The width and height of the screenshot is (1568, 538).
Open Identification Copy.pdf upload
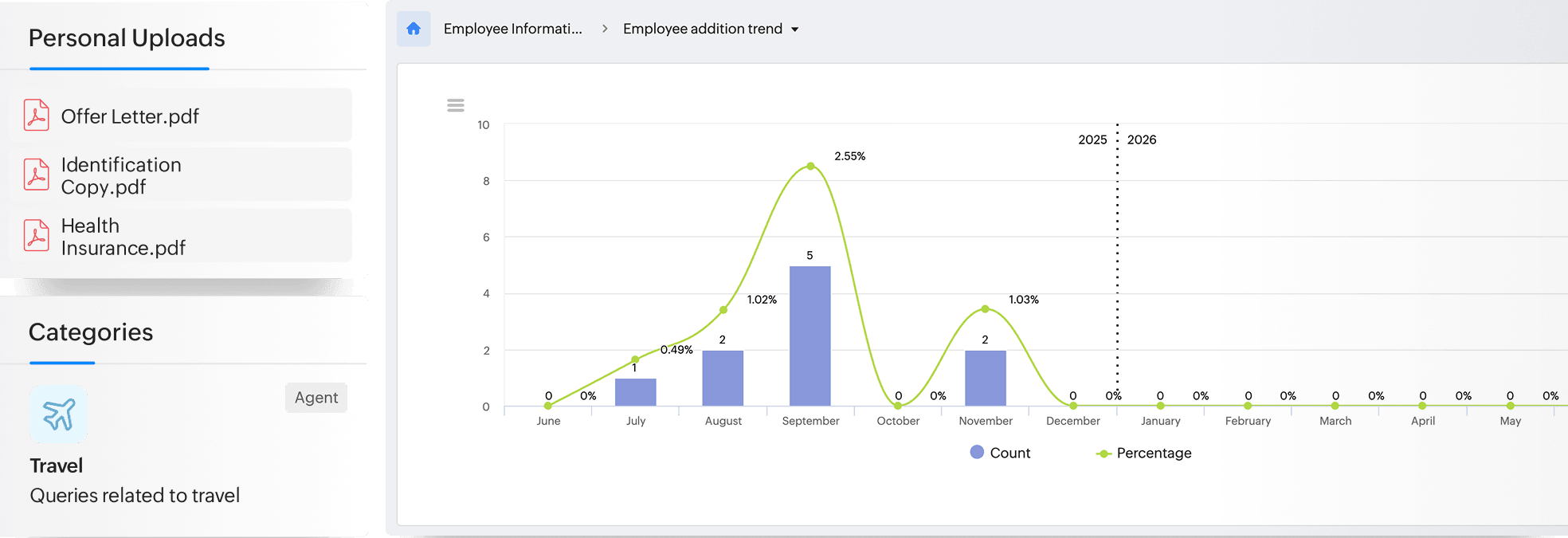tap(181, 175)
